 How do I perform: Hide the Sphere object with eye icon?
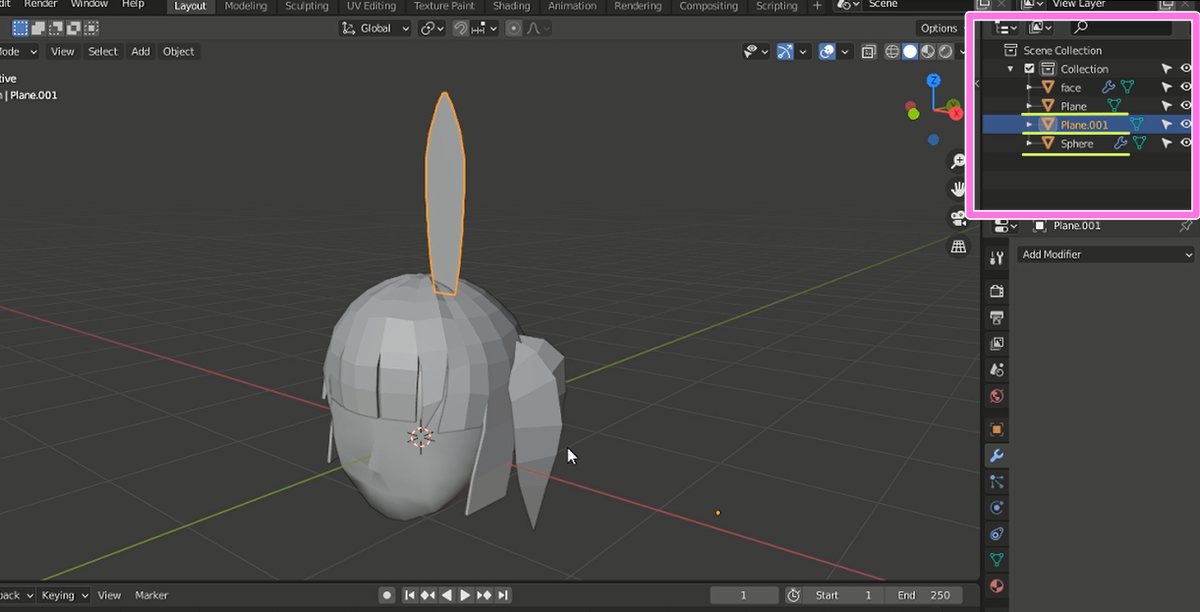pyautogui.click(x=1186, y=143)
